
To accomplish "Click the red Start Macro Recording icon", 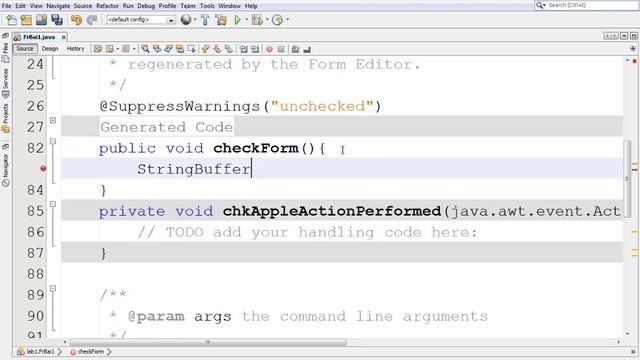I will 269,49.
